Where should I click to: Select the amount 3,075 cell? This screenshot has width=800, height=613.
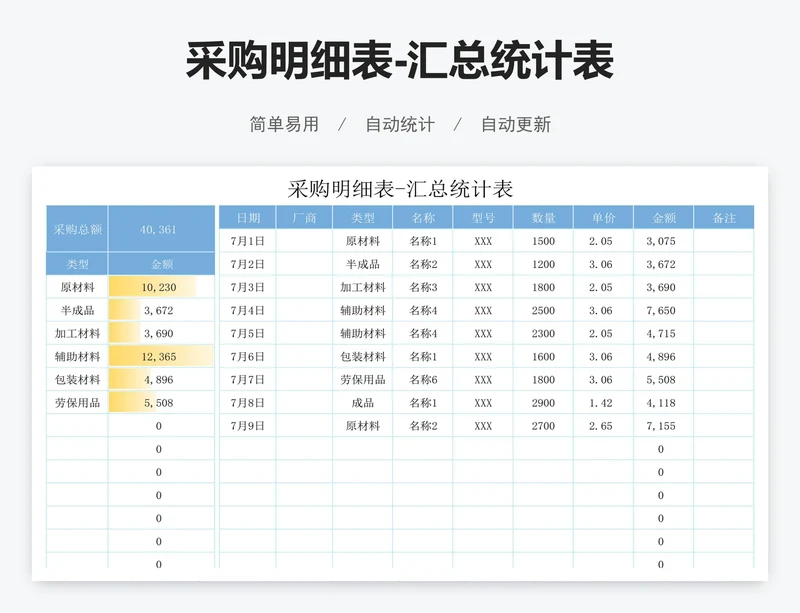point(664,241)
